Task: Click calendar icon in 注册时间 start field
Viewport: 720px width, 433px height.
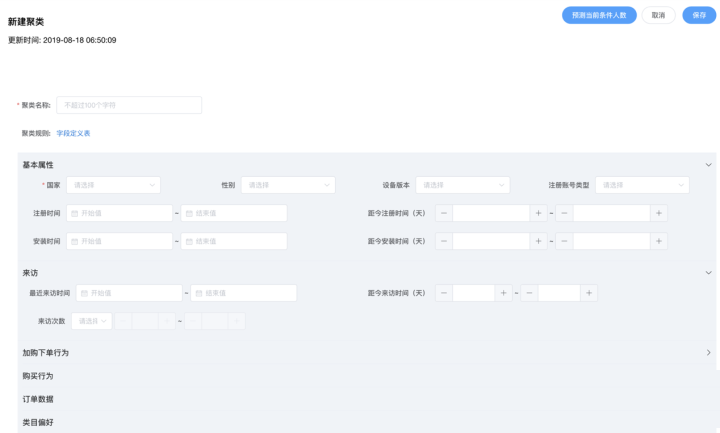Action: pyautogui.click(x=73, y=213)
